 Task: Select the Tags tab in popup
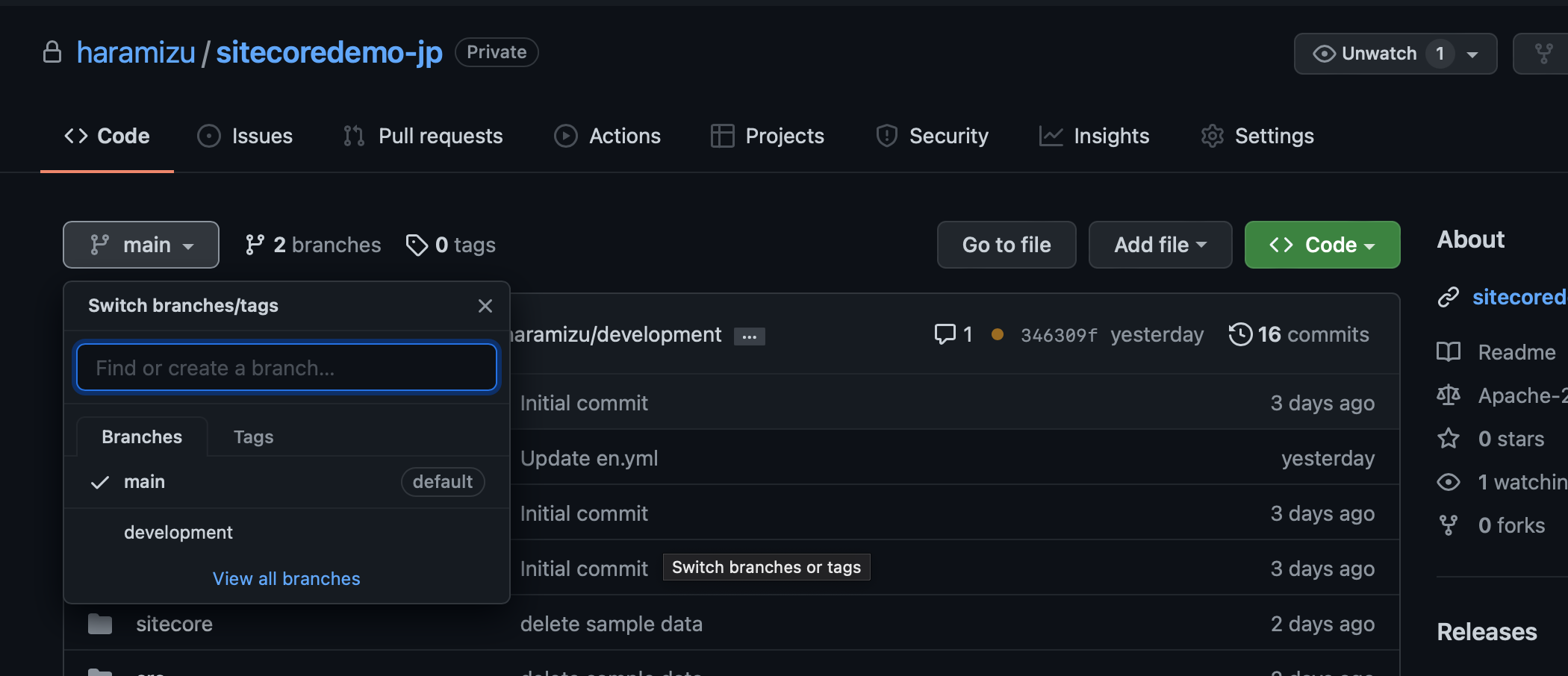[x=254, y=437]
